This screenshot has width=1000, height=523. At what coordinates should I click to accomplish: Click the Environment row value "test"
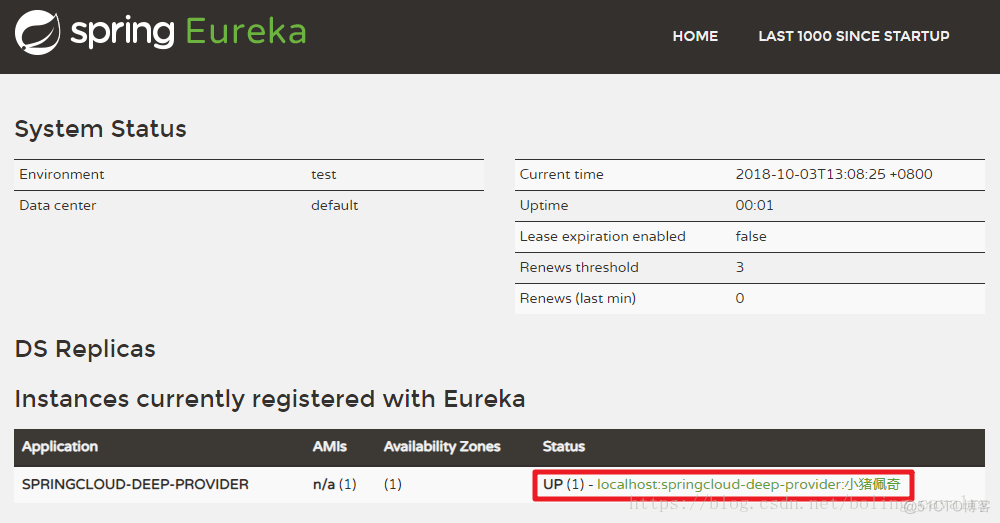pyautogui.click(x=323, y=174)
